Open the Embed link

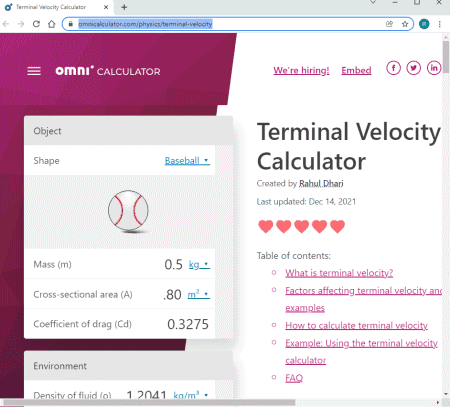(356, 70)
